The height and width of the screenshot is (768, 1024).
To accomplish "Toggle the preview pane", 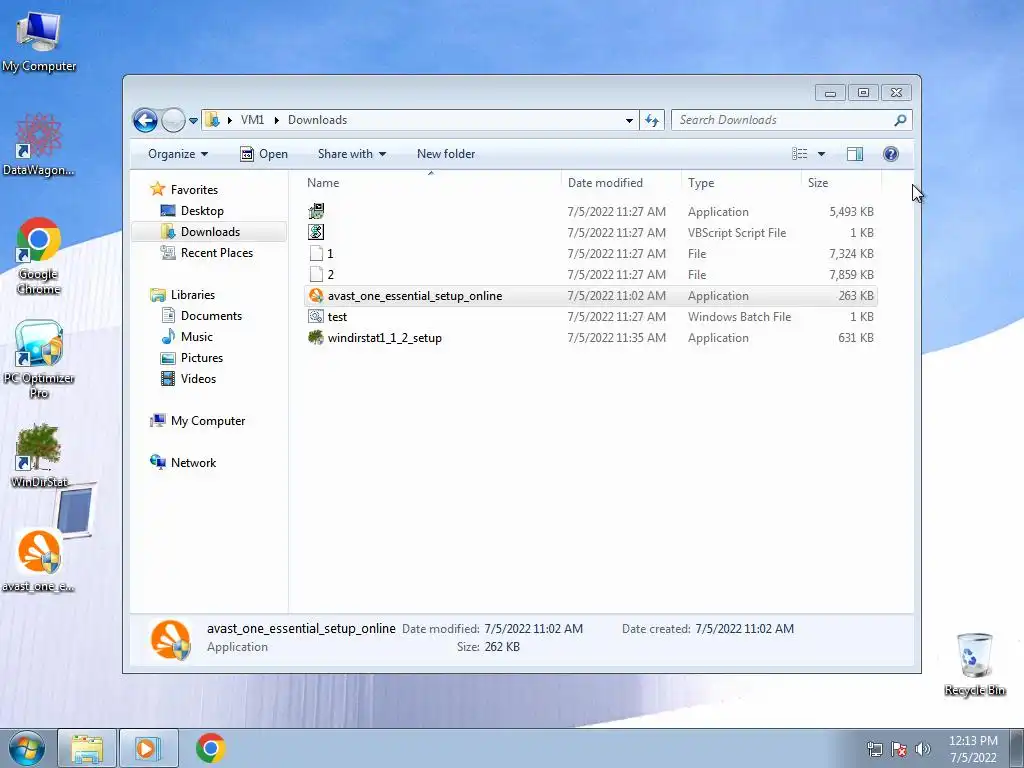I will click(855, 154).
